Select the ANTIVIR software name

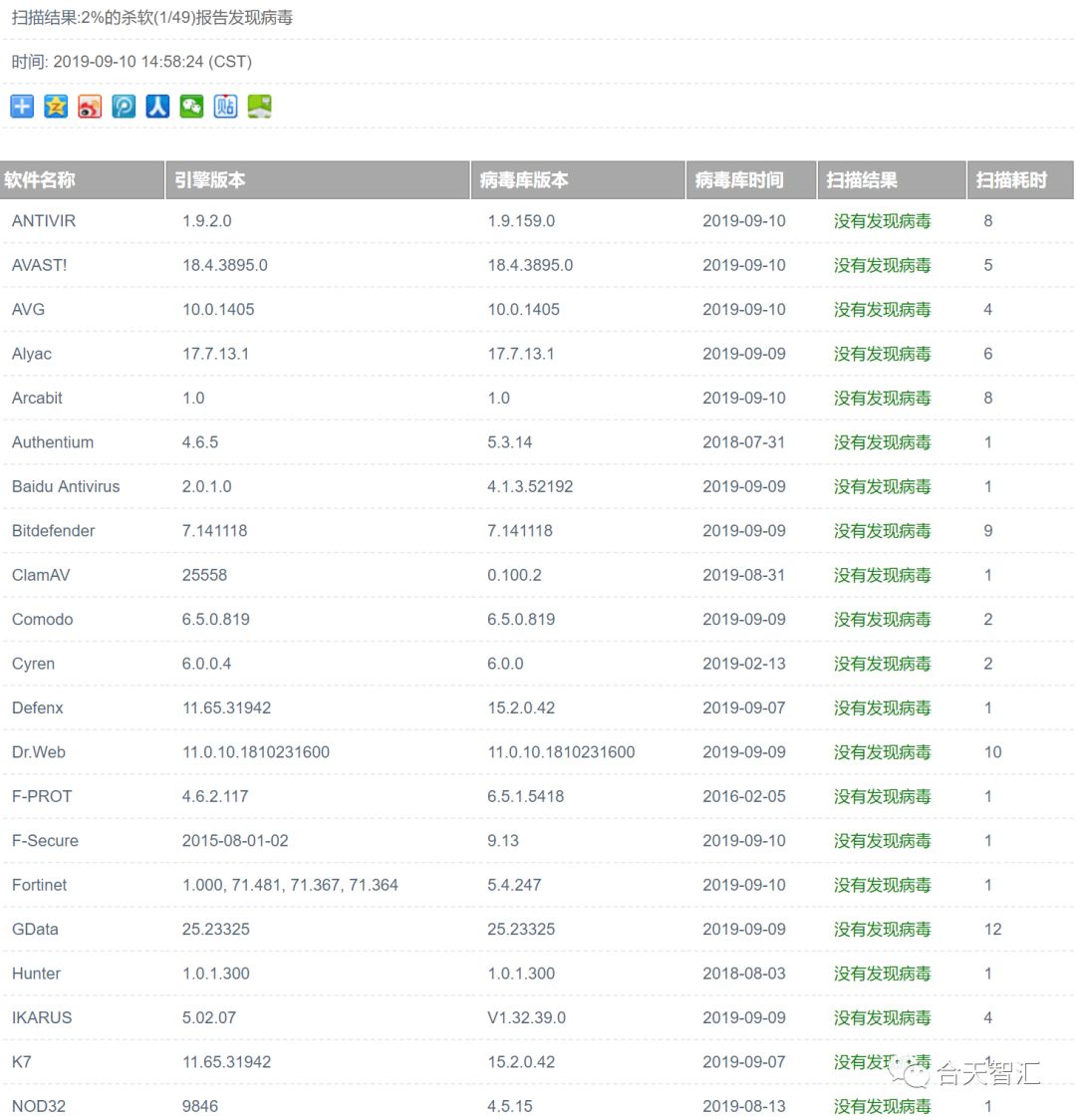(x=44, y=221)
